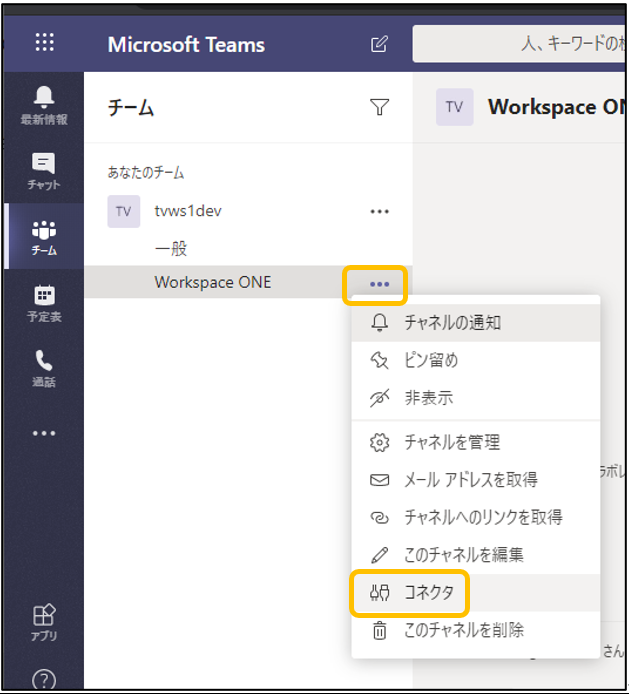Click the Workspace ONE header TV avatar
The width and height of the screenshot is (629, 694).
click(x=455, y=107)
